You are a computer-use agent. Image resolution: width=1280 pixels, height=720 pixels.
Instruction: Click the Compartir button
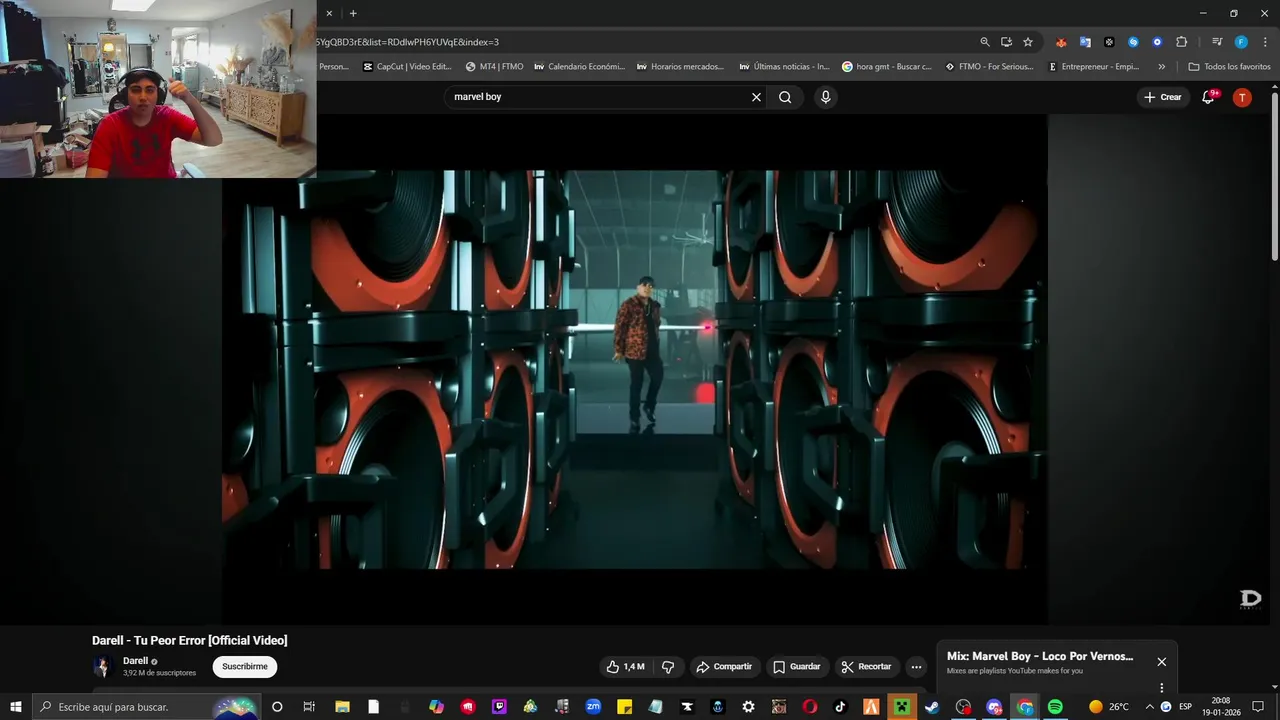point(724,667)
